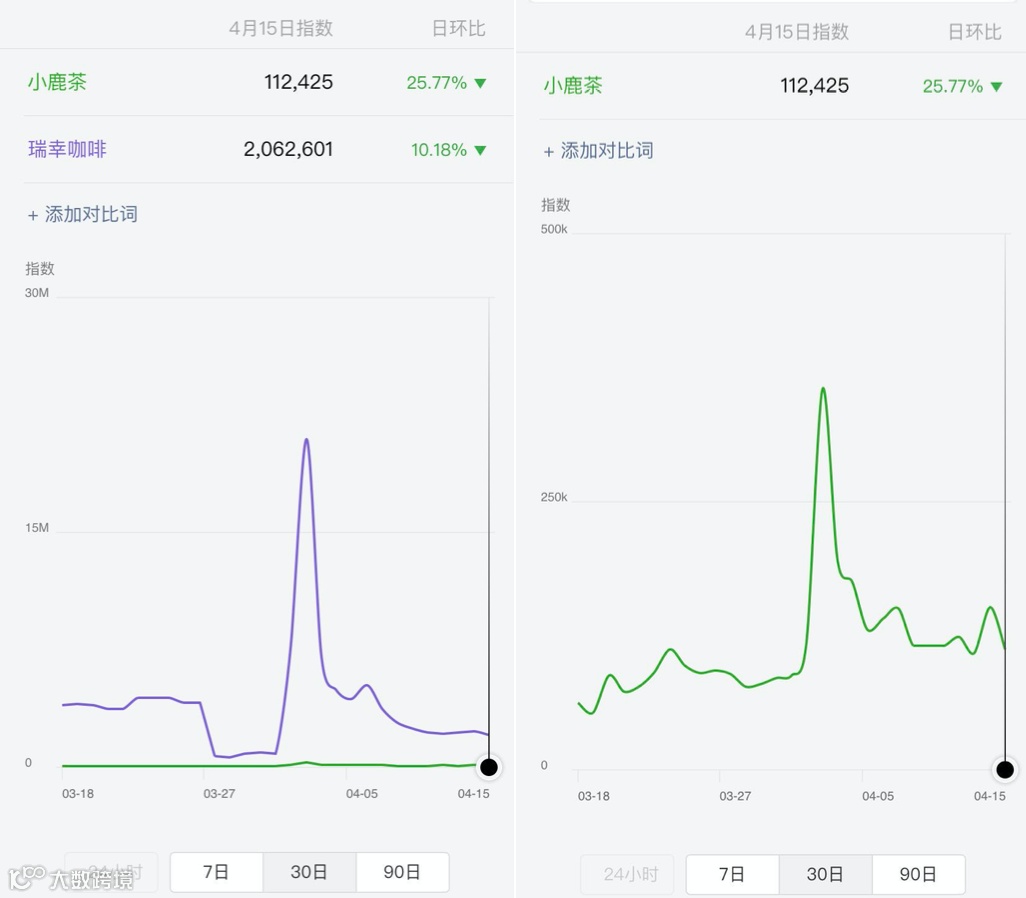Open 小鹿茶 keyword in right panel
The image size is (1026, 898).
point(573,86)
